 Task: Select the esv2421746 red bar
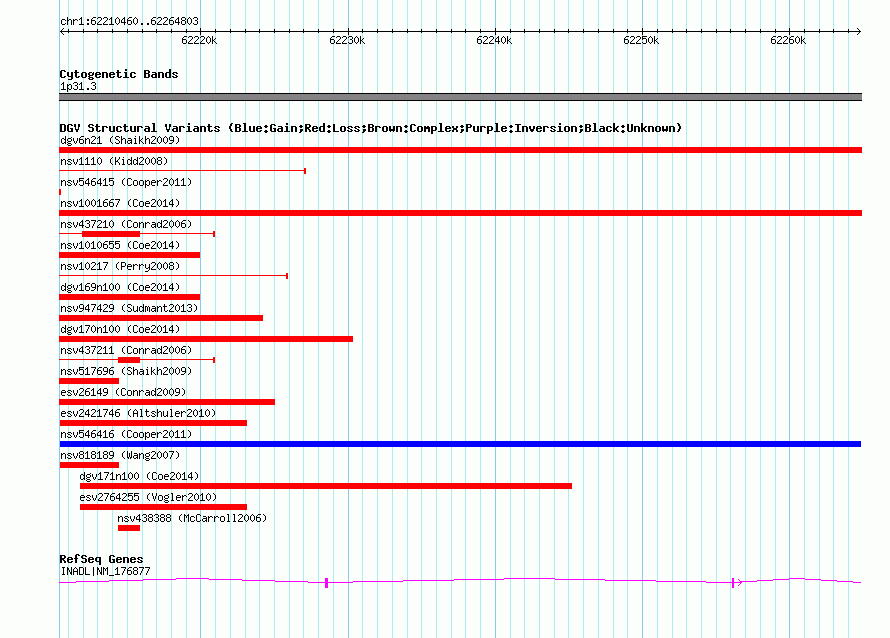click(153, 423)
